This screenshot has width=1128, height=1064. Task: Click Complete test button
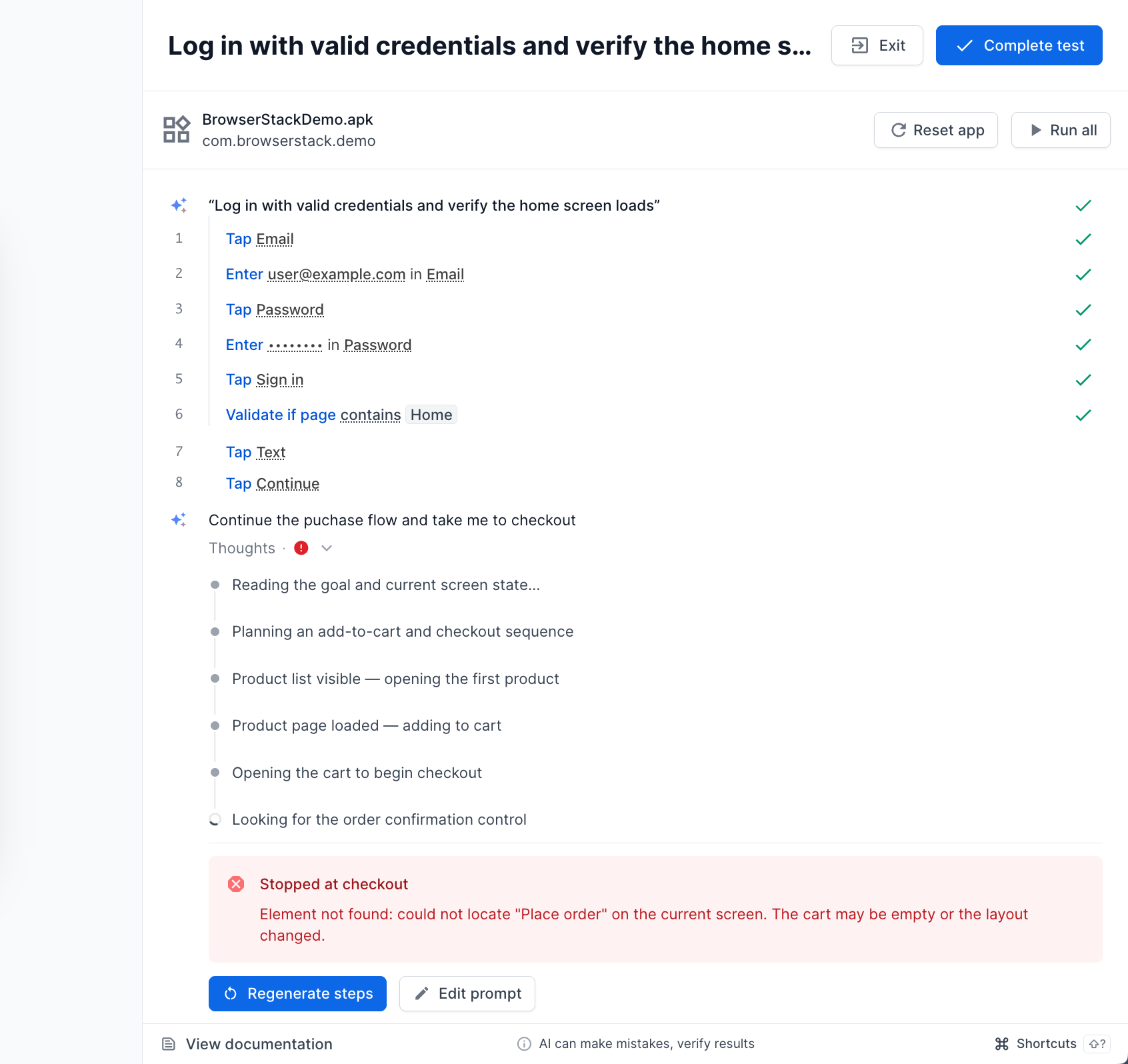(x=1019, y=45)
